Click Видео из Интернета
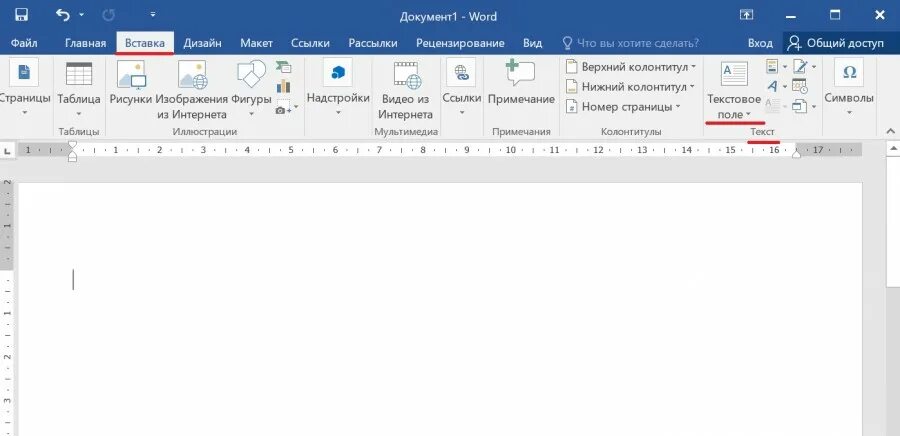The width and height of the screenshot is (900, 436). (x=406, y=89)
